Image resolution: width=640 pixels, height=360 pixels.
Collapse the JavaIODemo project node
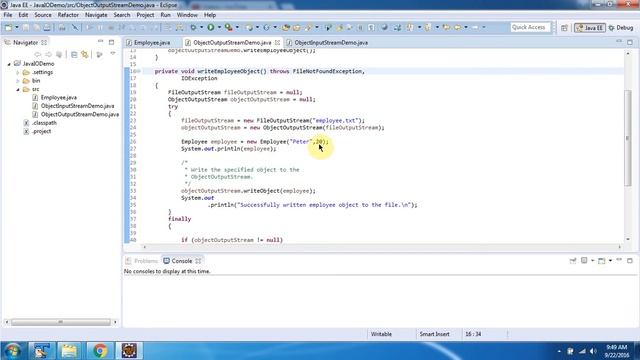(x=9, y=64)
